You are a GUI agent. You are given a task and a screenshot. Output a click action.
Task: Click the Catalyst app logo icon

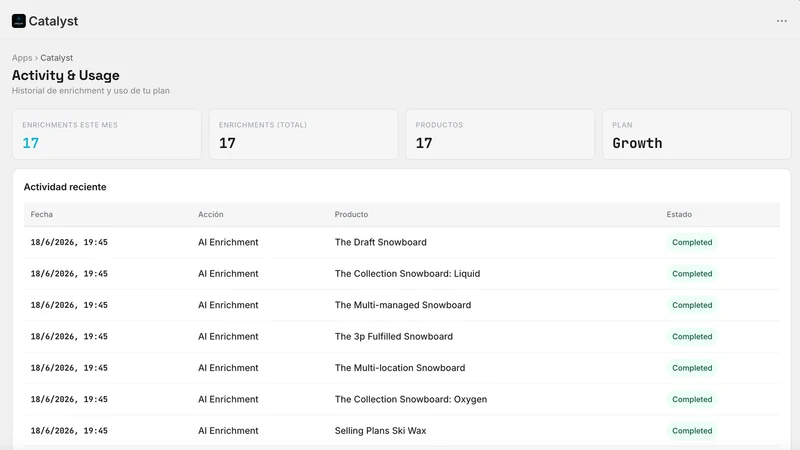pos(19,21)
